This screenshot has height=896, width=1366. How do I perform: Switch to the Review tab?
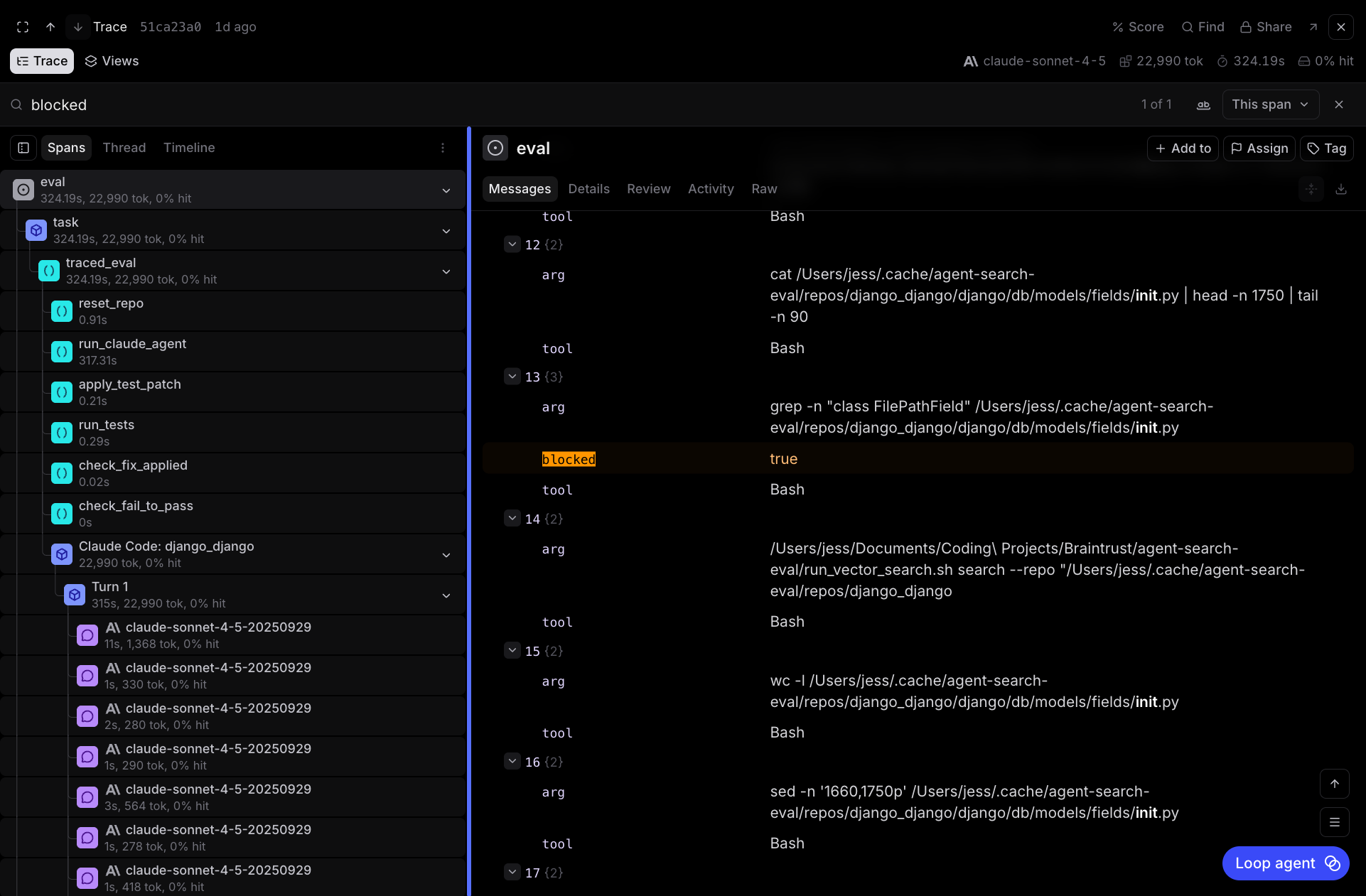tap(648, 189)
